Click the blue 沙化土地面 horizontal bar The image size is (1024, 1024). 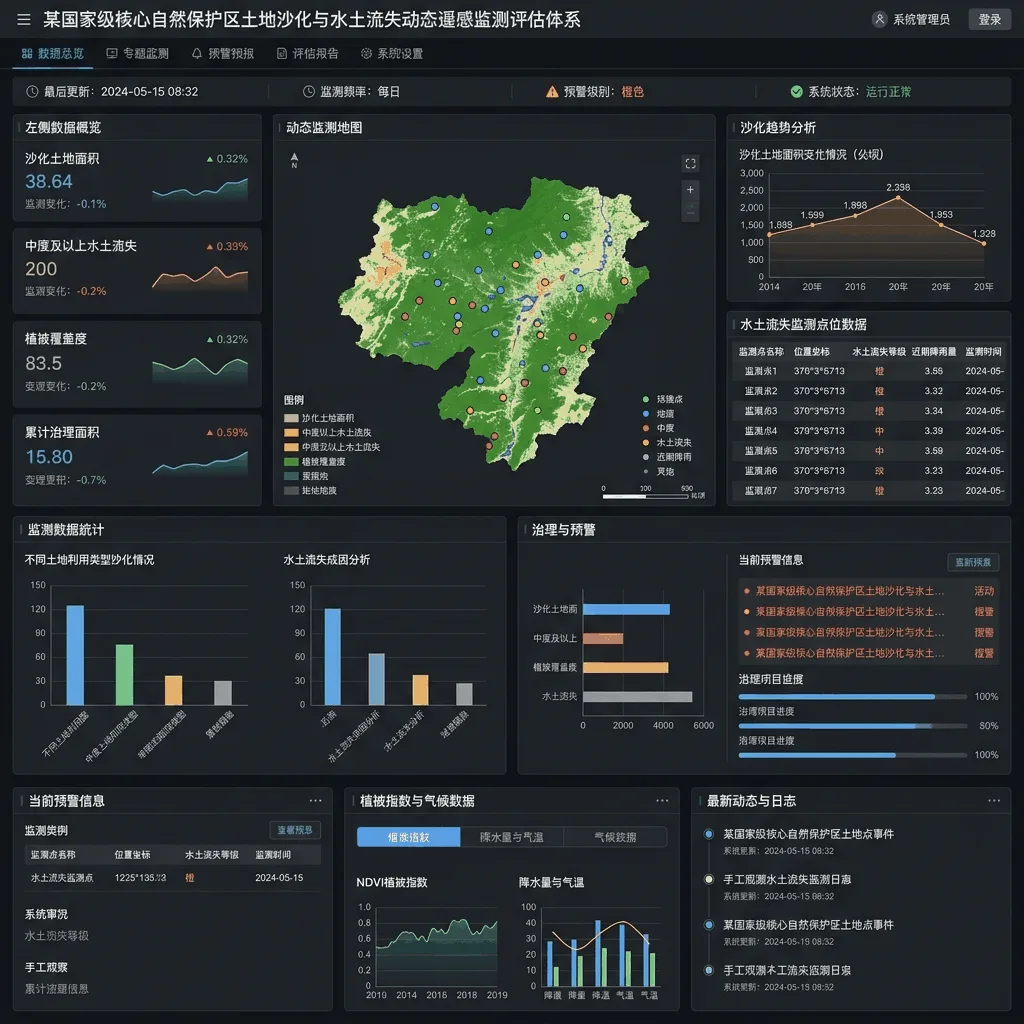click(626, 609)
